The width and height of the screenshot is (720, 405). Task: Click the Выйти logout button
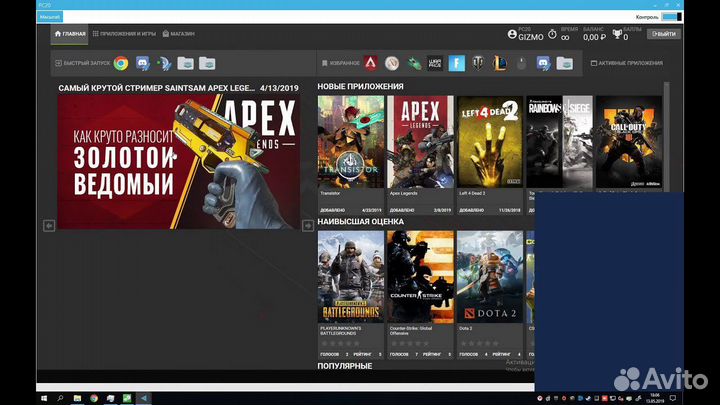pos(664,34)
